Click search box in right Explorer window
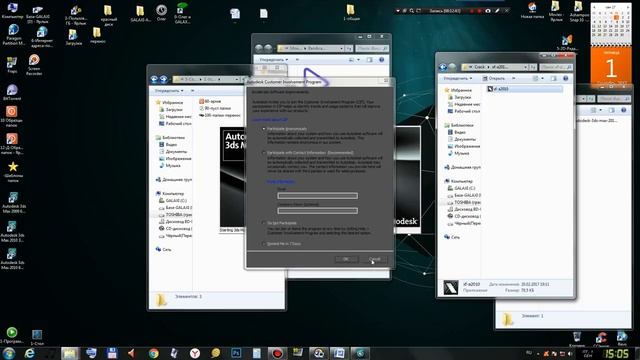This screenshot has width=640, height=360. click(555, 67)
